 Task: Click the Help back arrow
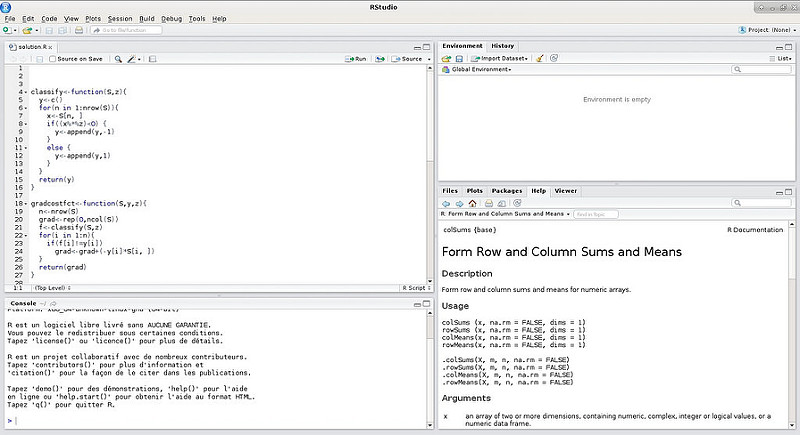[447, 203]
